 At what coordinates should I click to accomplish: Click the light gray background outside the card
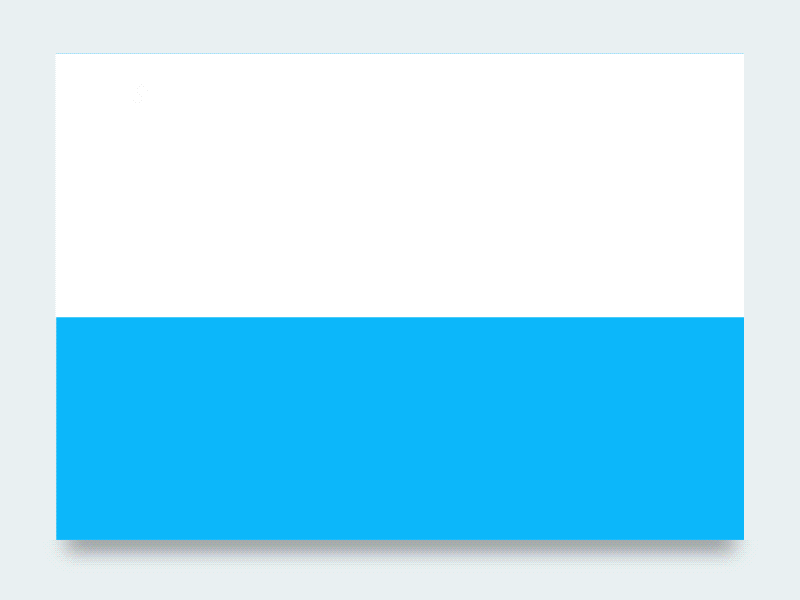(399, 26)
